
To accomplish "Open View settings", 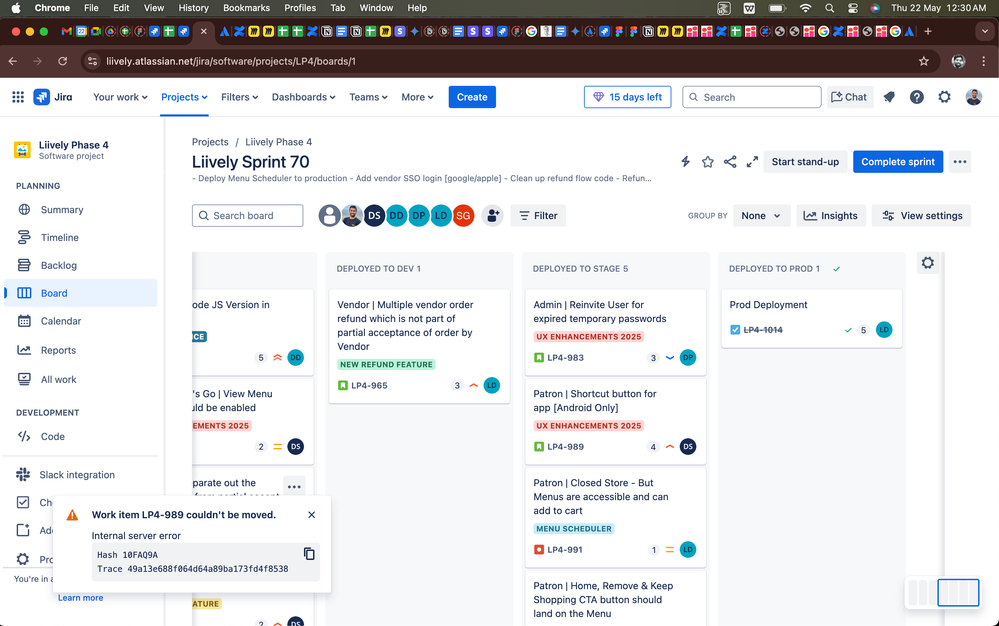I will point(922,216).
